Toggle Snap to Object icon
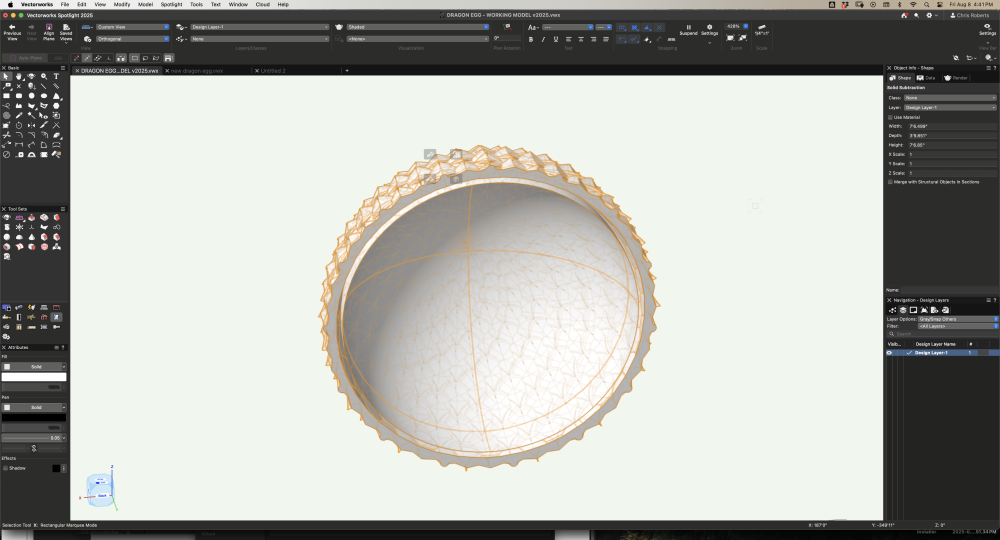 coord(635,27)
